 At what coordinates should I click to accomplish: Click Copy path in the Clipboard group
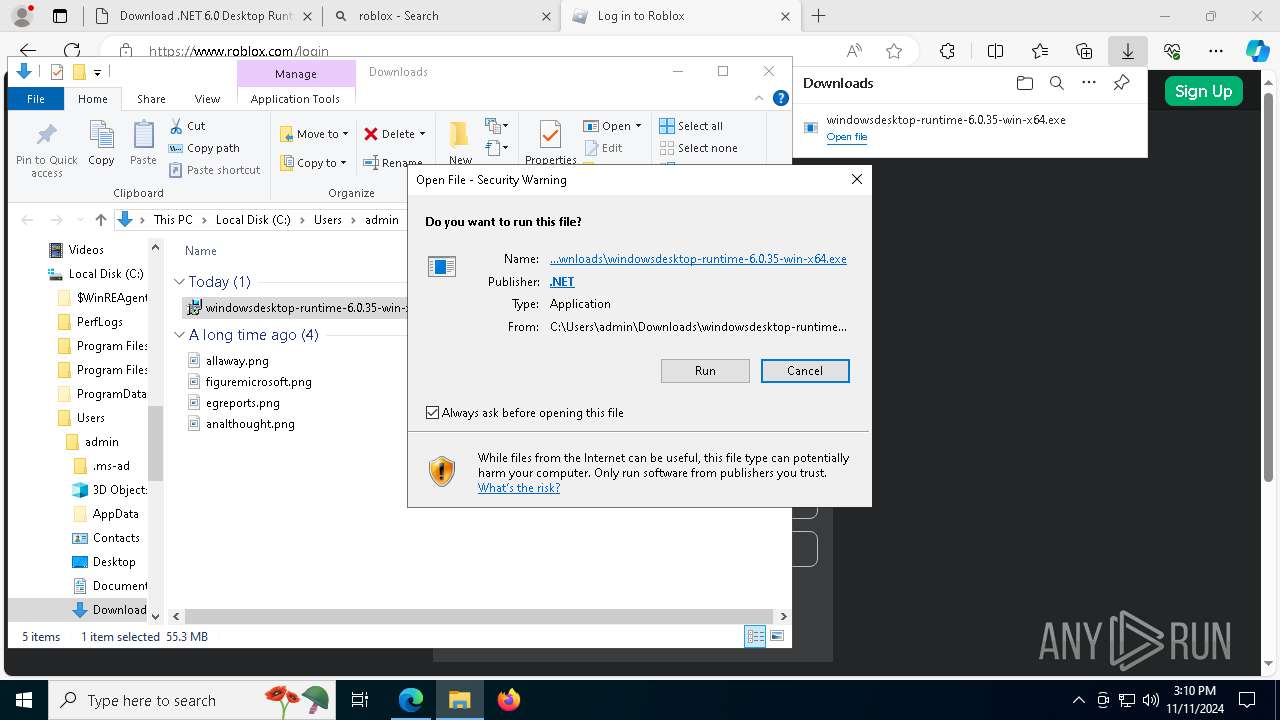pyautogui.click(x=204, y=148)
